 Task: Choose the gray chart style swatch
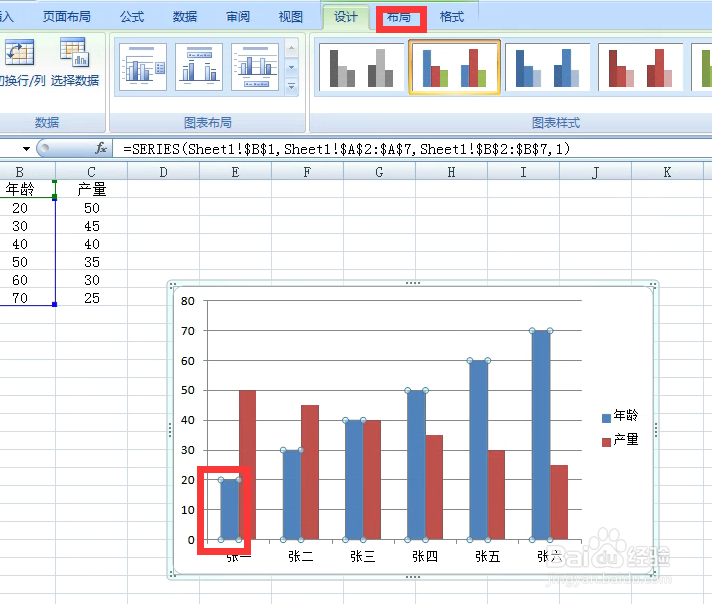click(x=361, y=67)
